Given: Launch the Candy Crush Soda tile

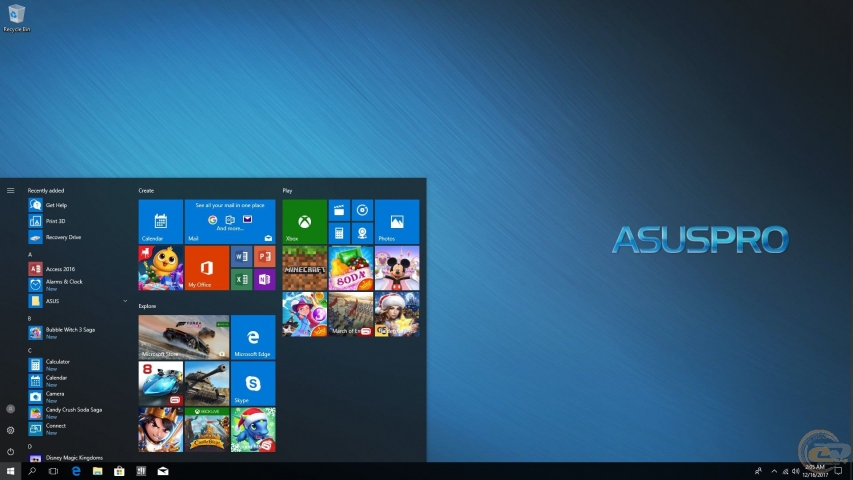Looking at the screenshot, I should 351,268.
